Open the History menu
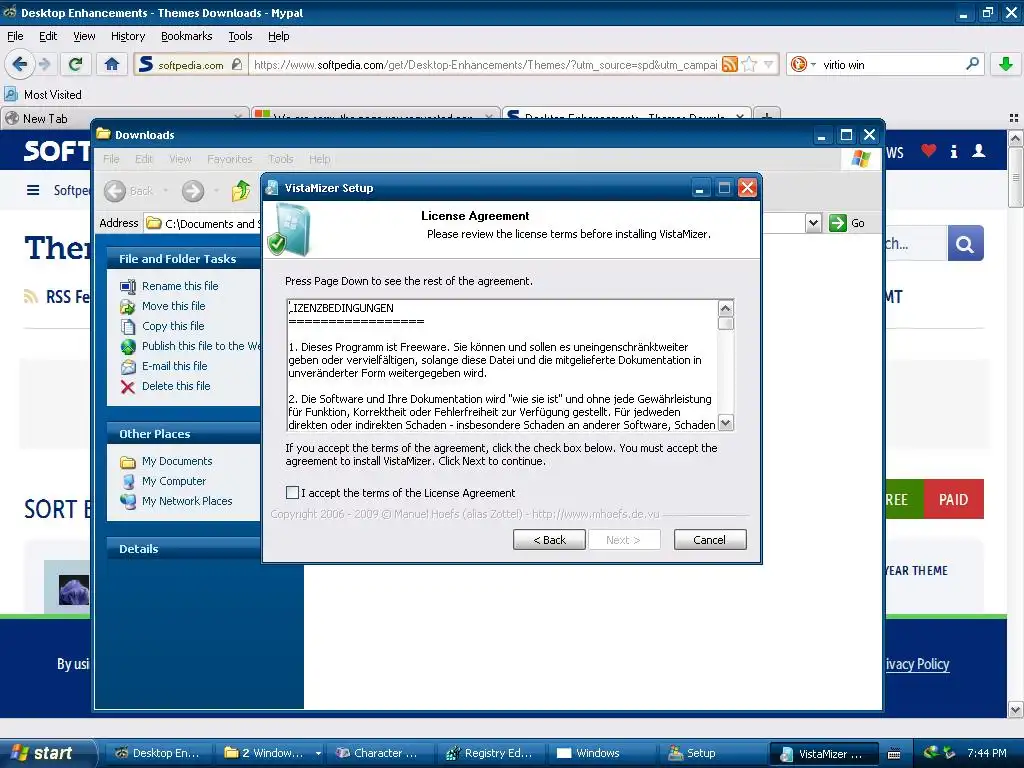This screenshot has width=1024, height=768. coord(128,36)
